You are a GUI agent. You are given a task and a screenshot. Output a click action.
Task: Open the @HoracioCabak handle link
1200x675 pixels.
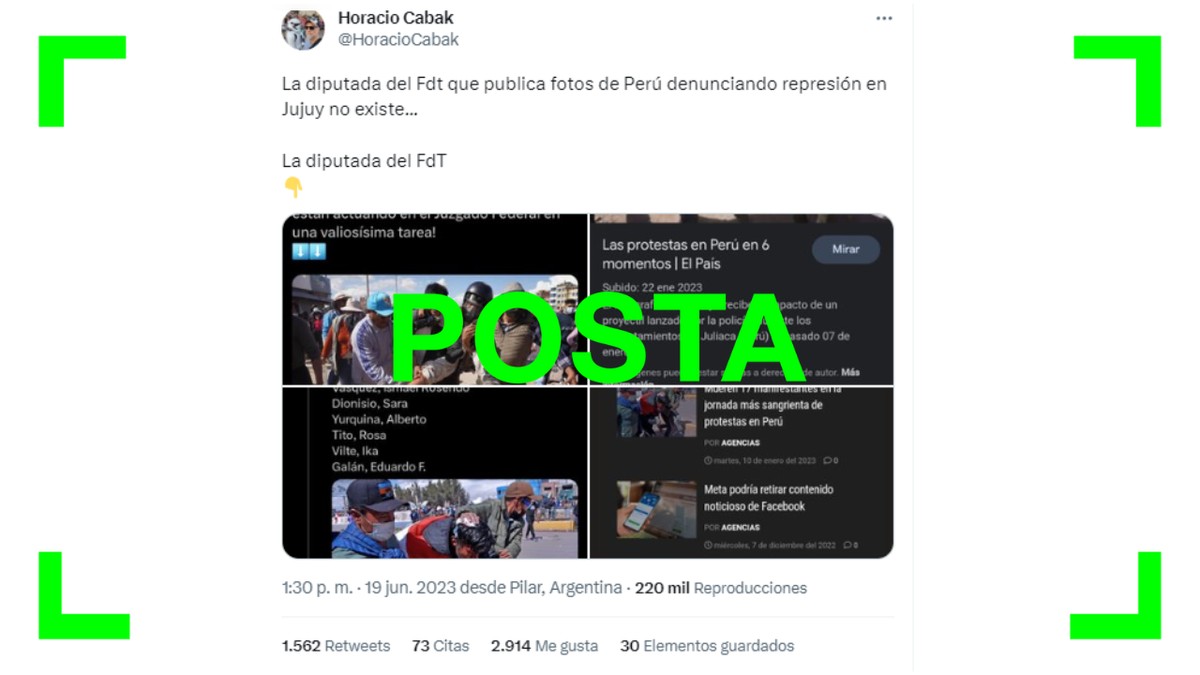pyautogui.click(x=398, y=40)
